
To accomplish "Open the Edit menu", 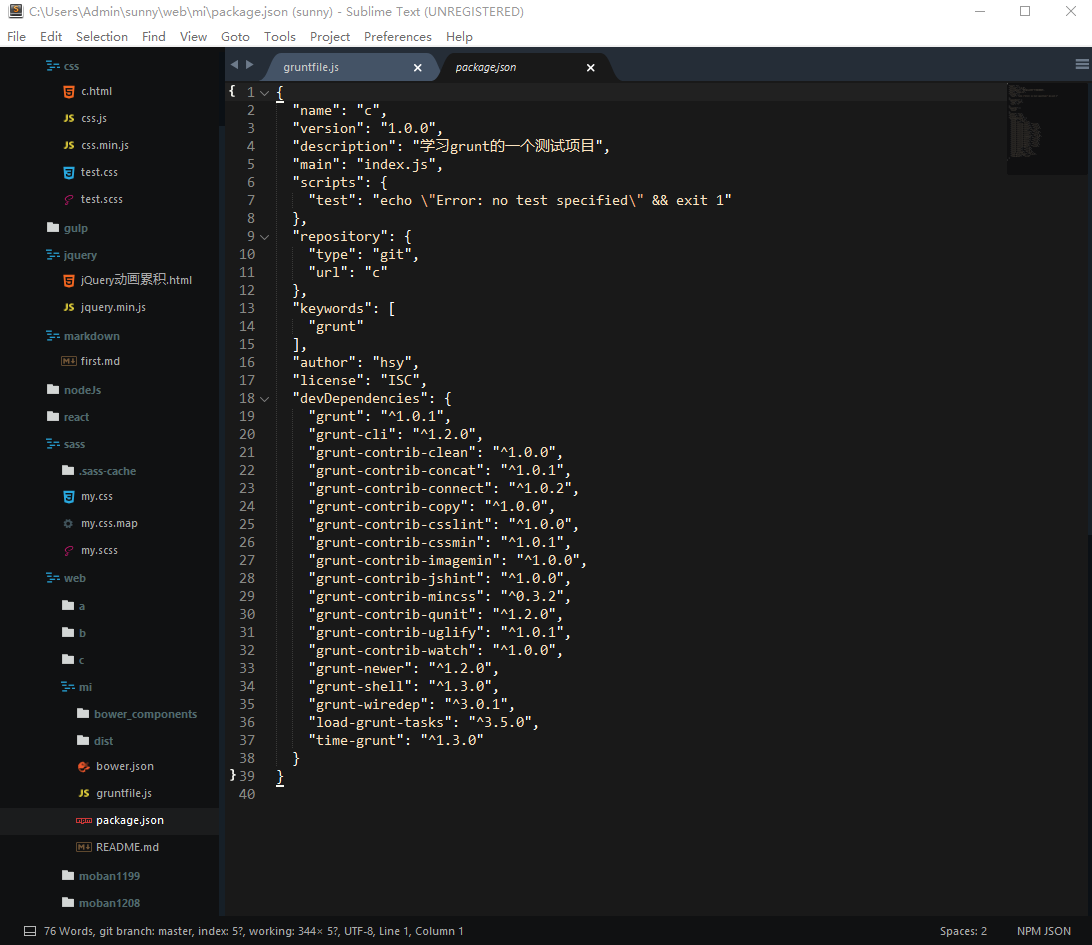I will click(x=51, y=36).
